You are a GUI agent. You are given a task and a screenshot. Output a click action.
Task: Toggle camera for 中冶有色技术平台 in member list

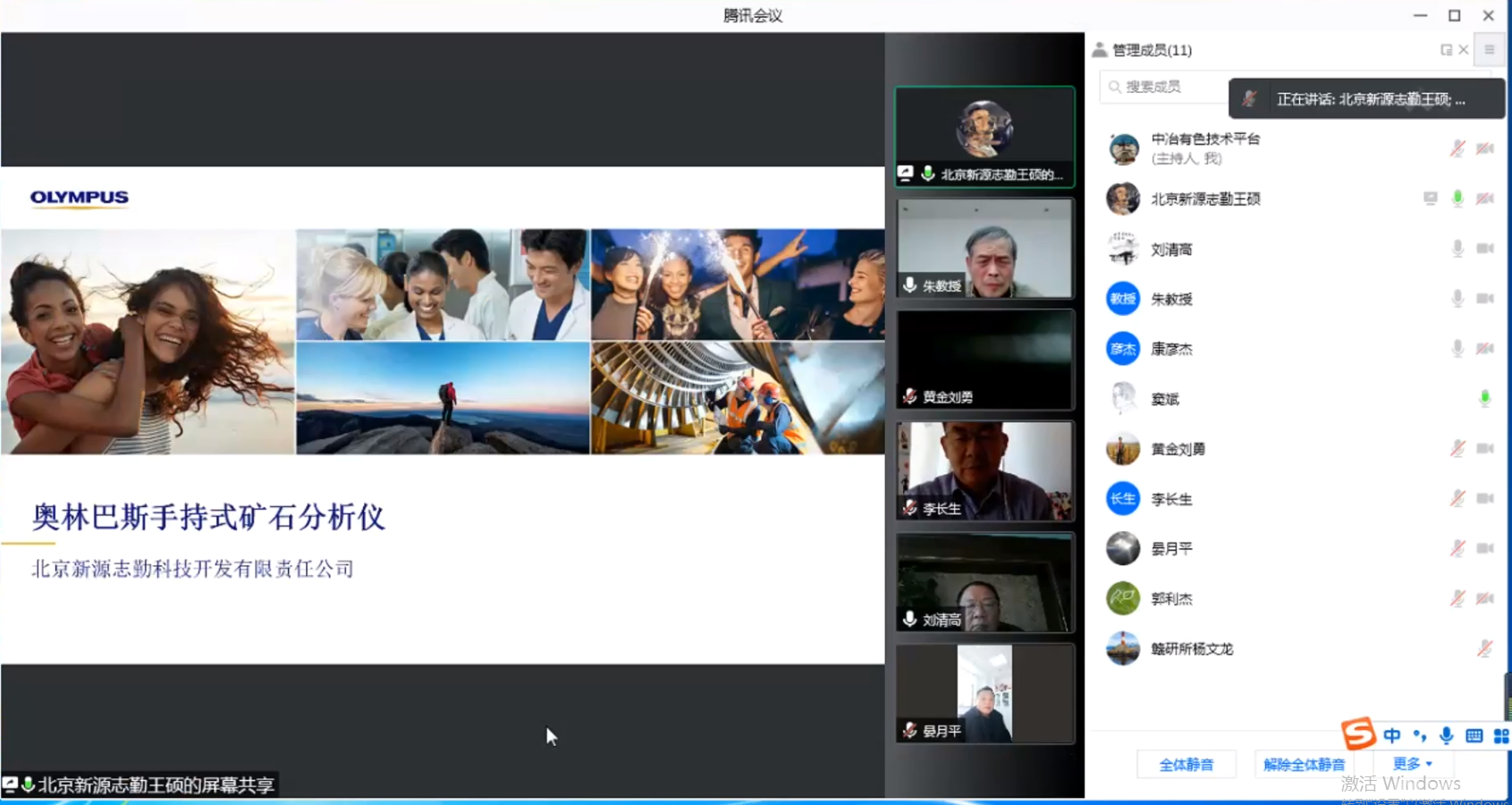point(1485,148)
